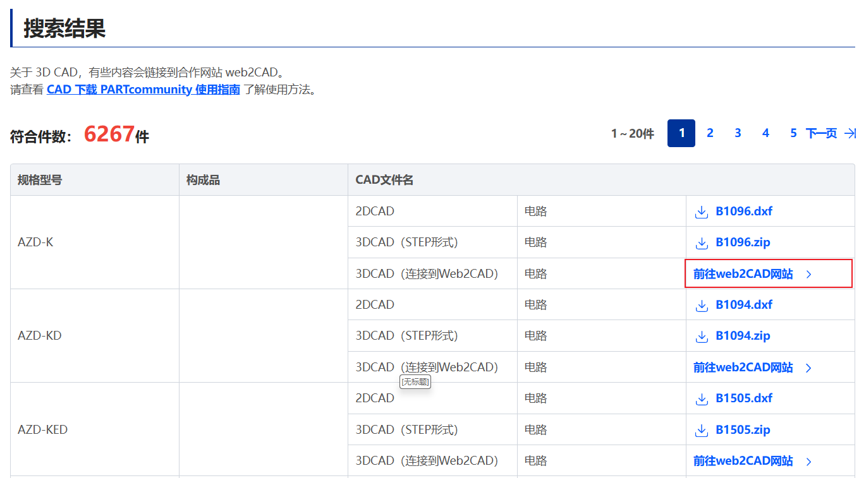This screenshot has width=859, height=478.
Task: Click download icon beside B1096.zip
Action: 702,243
